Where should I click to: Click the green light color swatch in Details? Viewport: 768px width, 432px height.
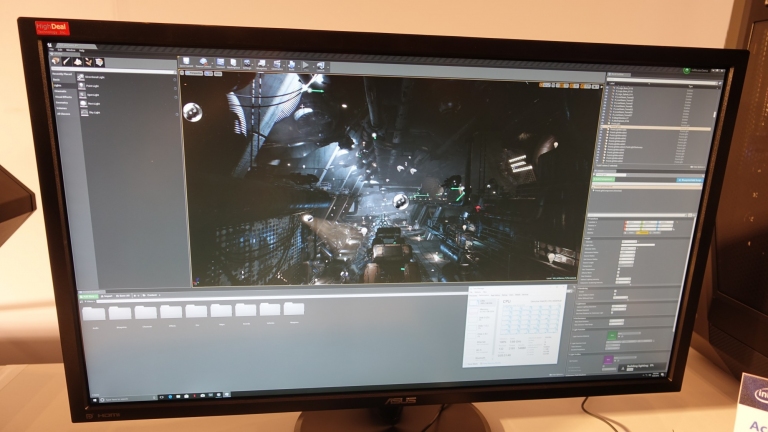(612, 336)
